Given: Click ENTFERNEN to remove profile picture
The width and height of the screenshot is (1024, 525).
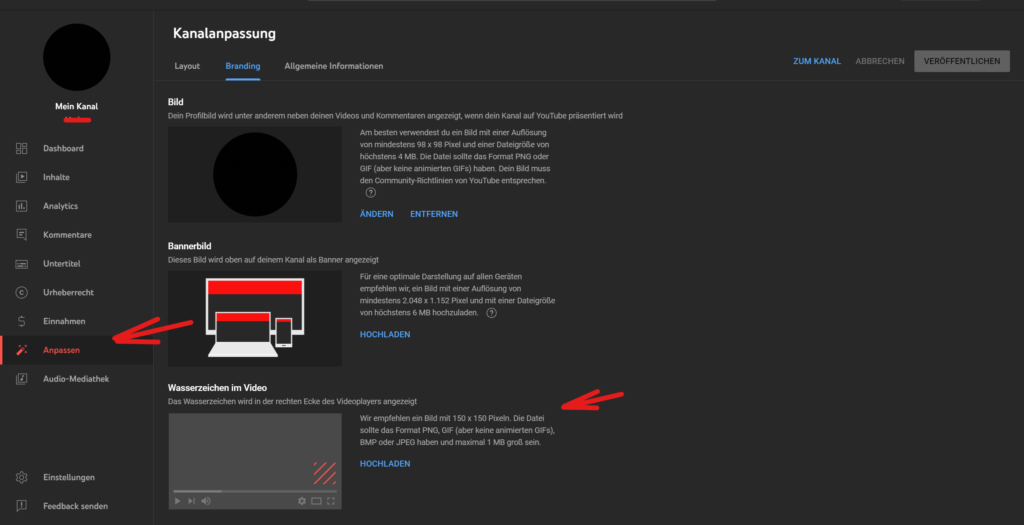Looking at the screenshot, I should [434, 214].
